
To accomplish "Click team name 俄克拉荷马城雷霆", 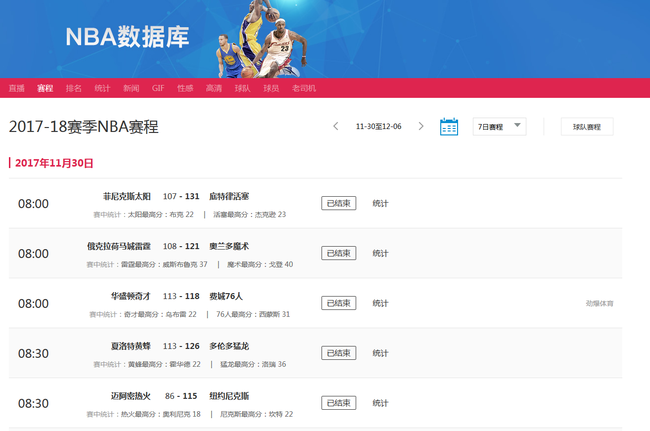I will pyautogui.click(x=119, y=246).
